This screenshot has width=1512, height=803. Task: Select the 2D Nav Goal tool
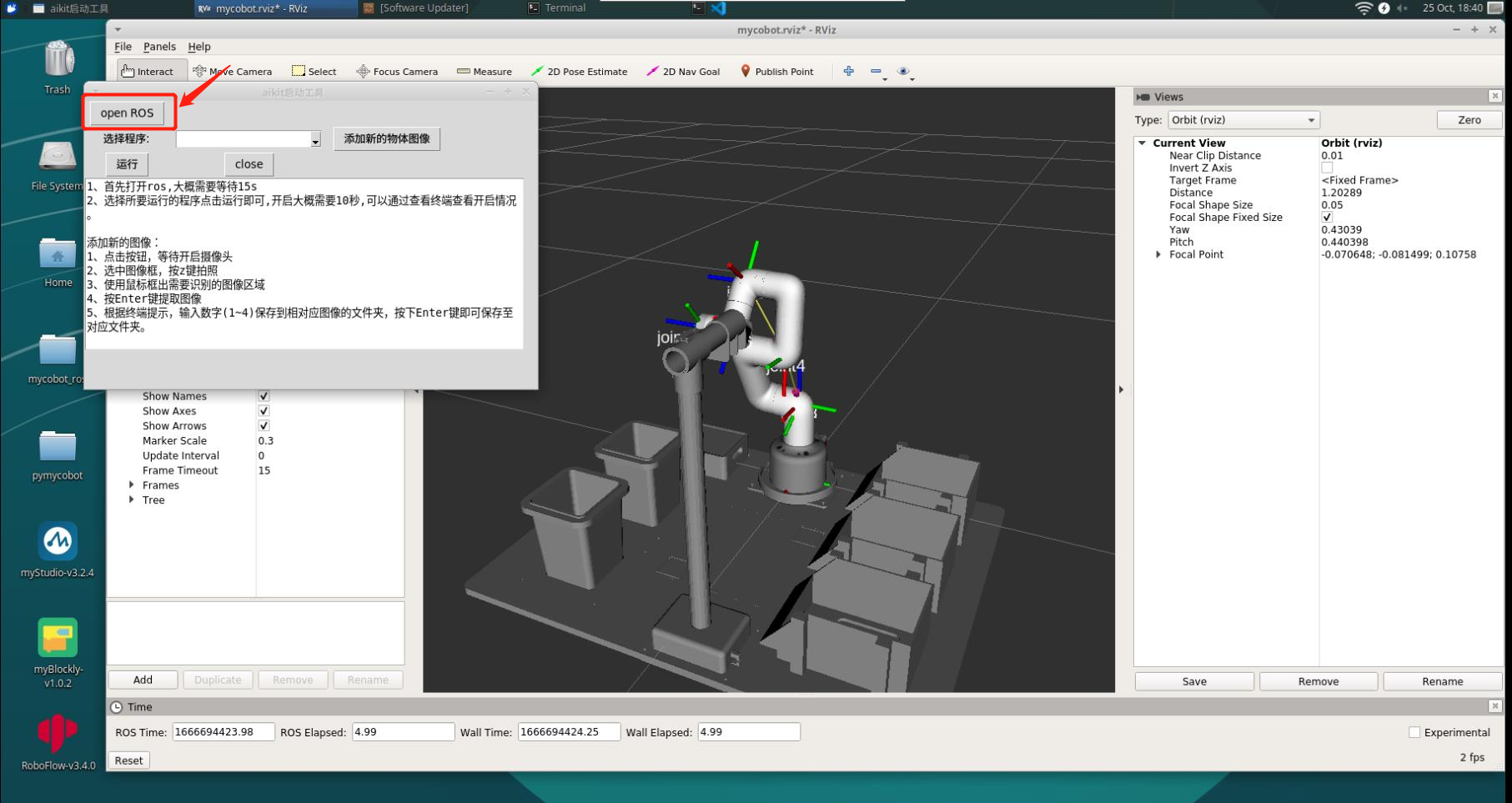683,72
